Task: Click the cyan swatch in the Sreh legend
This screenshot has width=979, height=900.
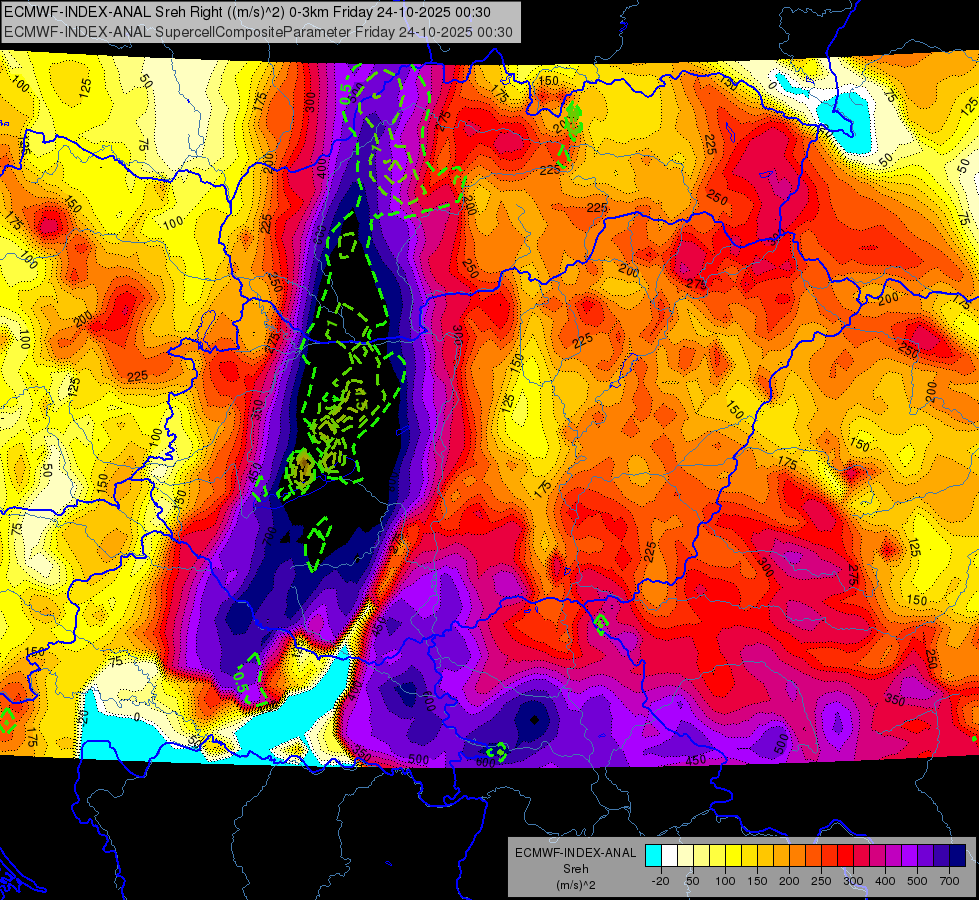Action: [x=653, y=856]
